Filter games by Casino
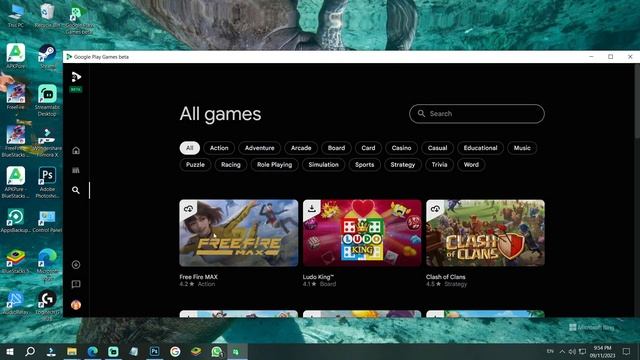Viewport: 640px width, 360px height. 401,148
